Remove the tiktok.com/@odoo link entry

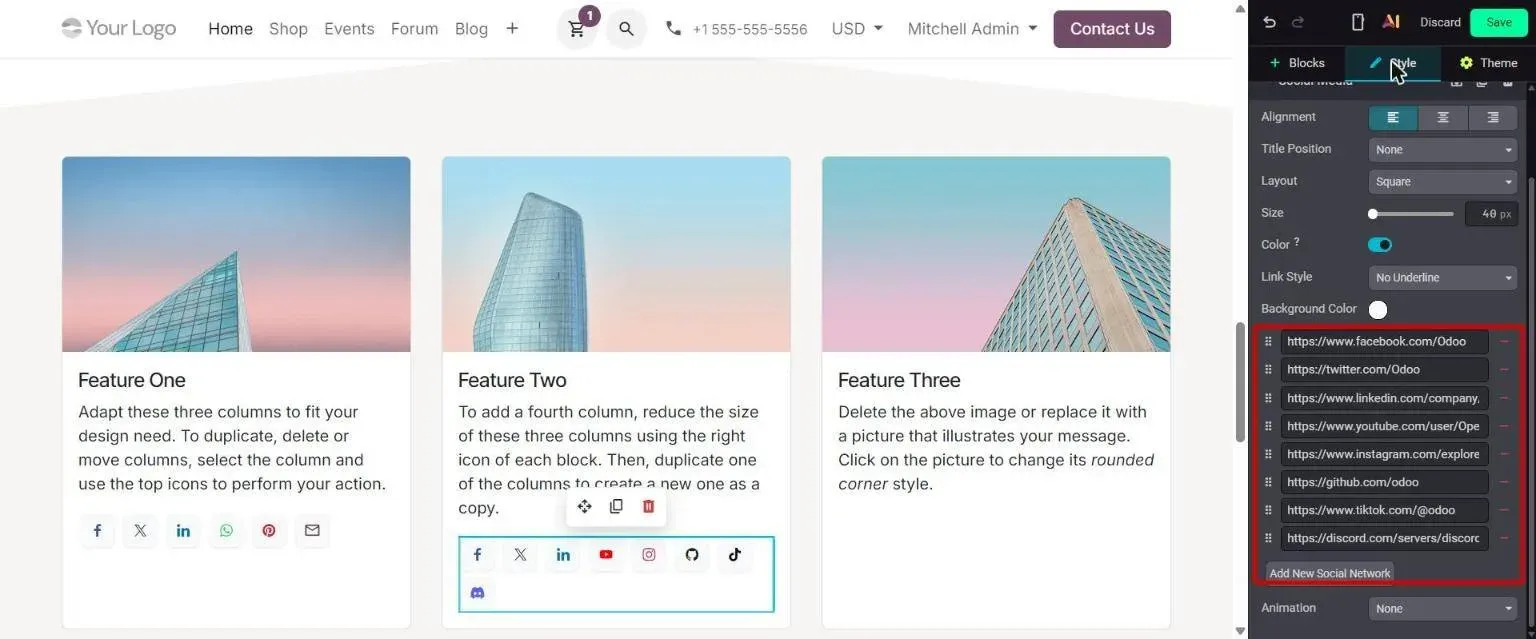[x=1504, y=510]
